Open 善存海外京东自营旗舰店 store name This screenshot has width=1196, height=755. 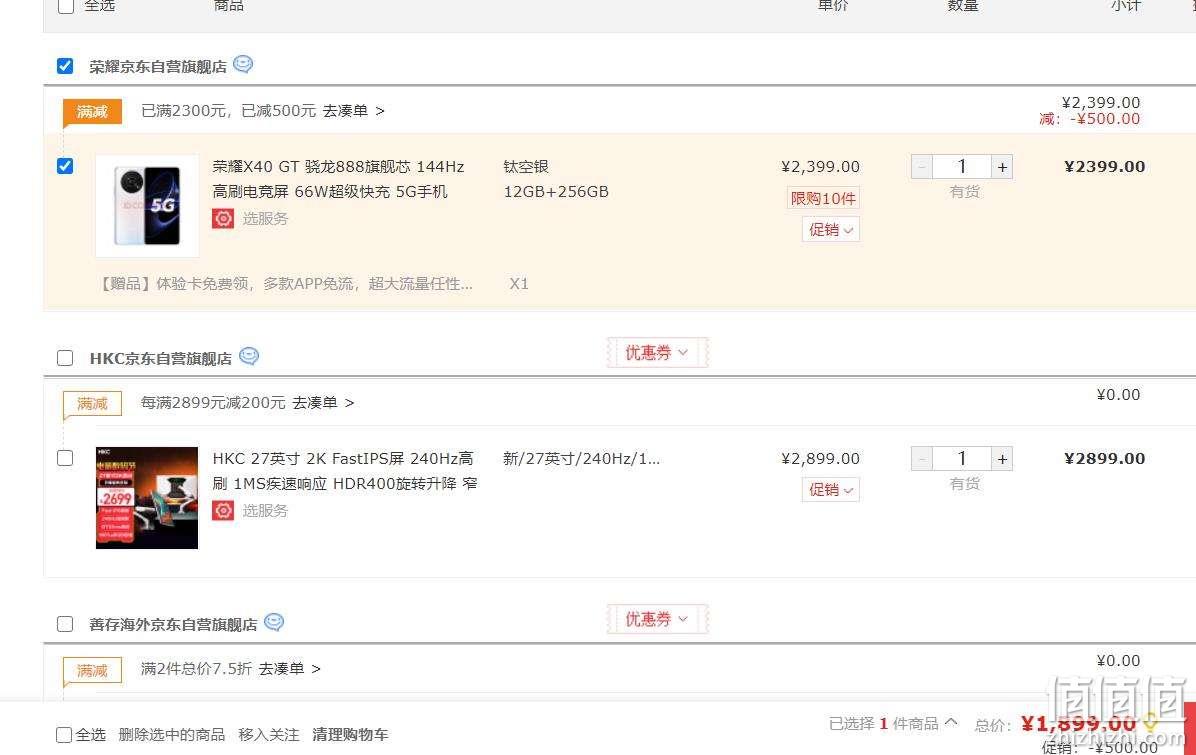point(173,625)
